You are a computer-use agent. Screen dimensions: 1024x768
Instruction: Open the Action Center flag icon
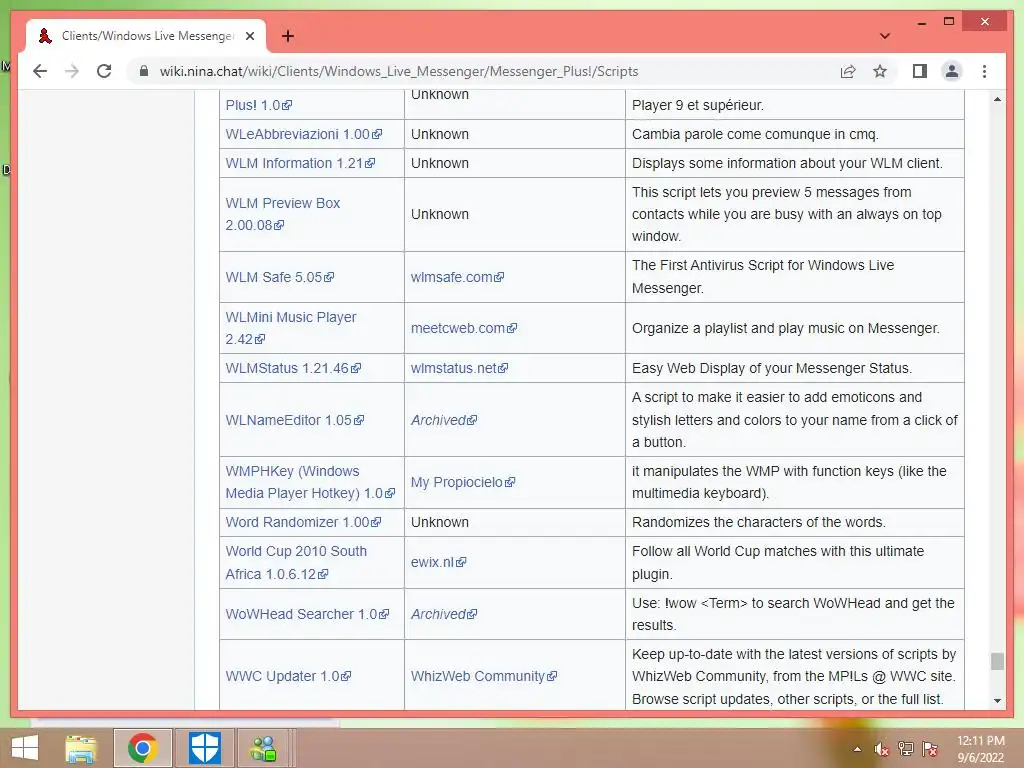coord(930,748)
